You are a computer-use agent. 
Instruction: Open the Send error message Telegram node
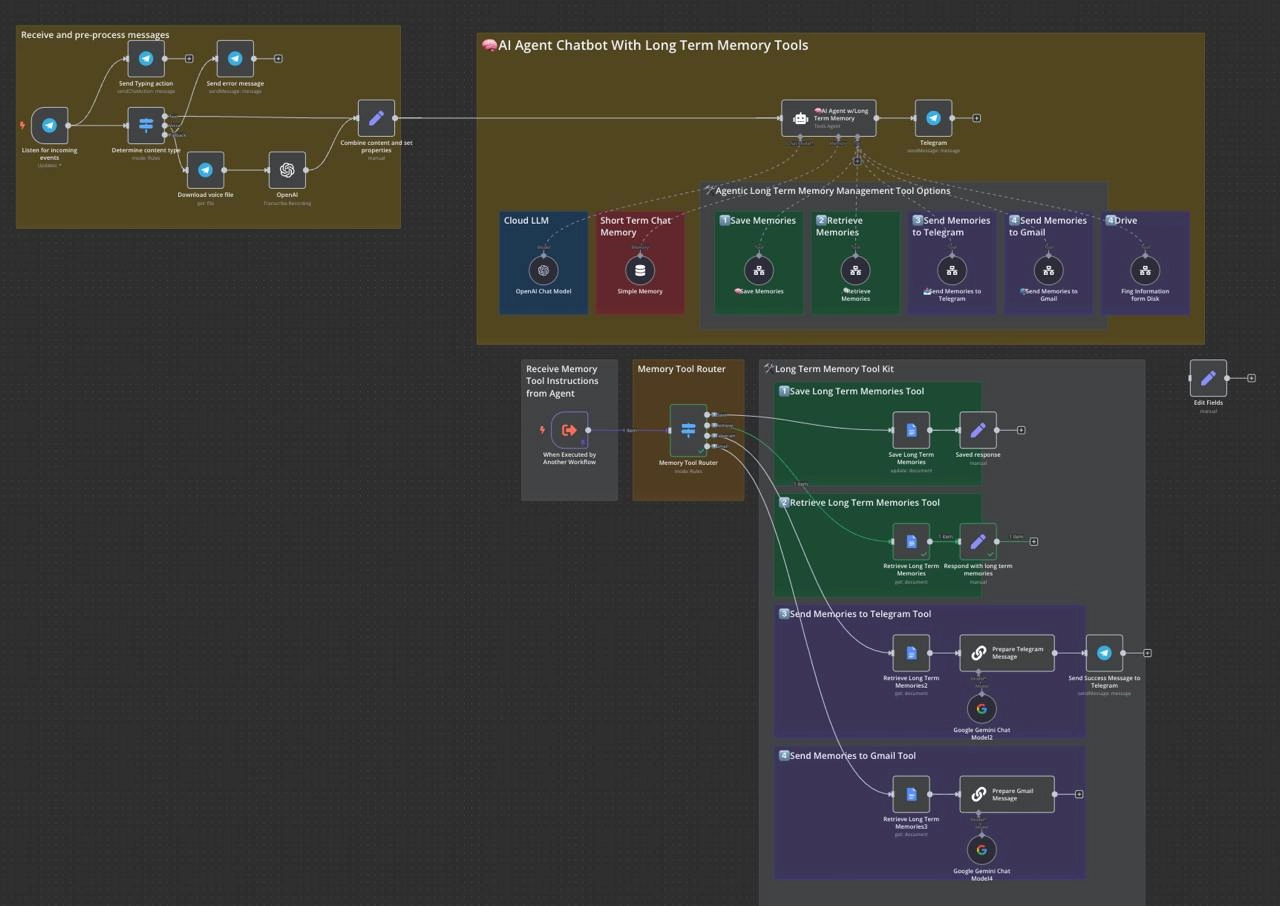point(235,58)
